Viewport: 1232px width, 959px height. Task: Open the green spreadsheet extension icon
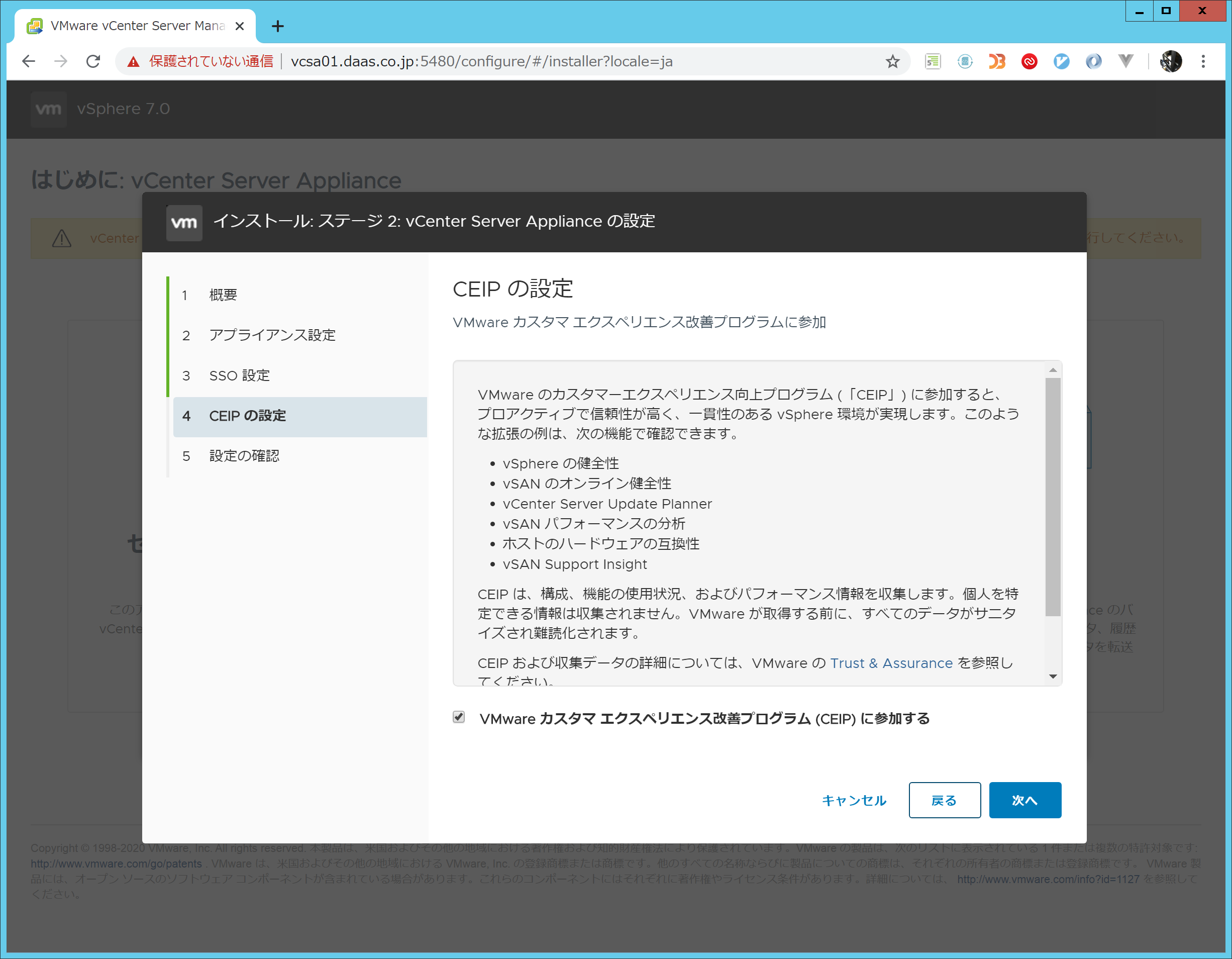(x=933, y=61)
